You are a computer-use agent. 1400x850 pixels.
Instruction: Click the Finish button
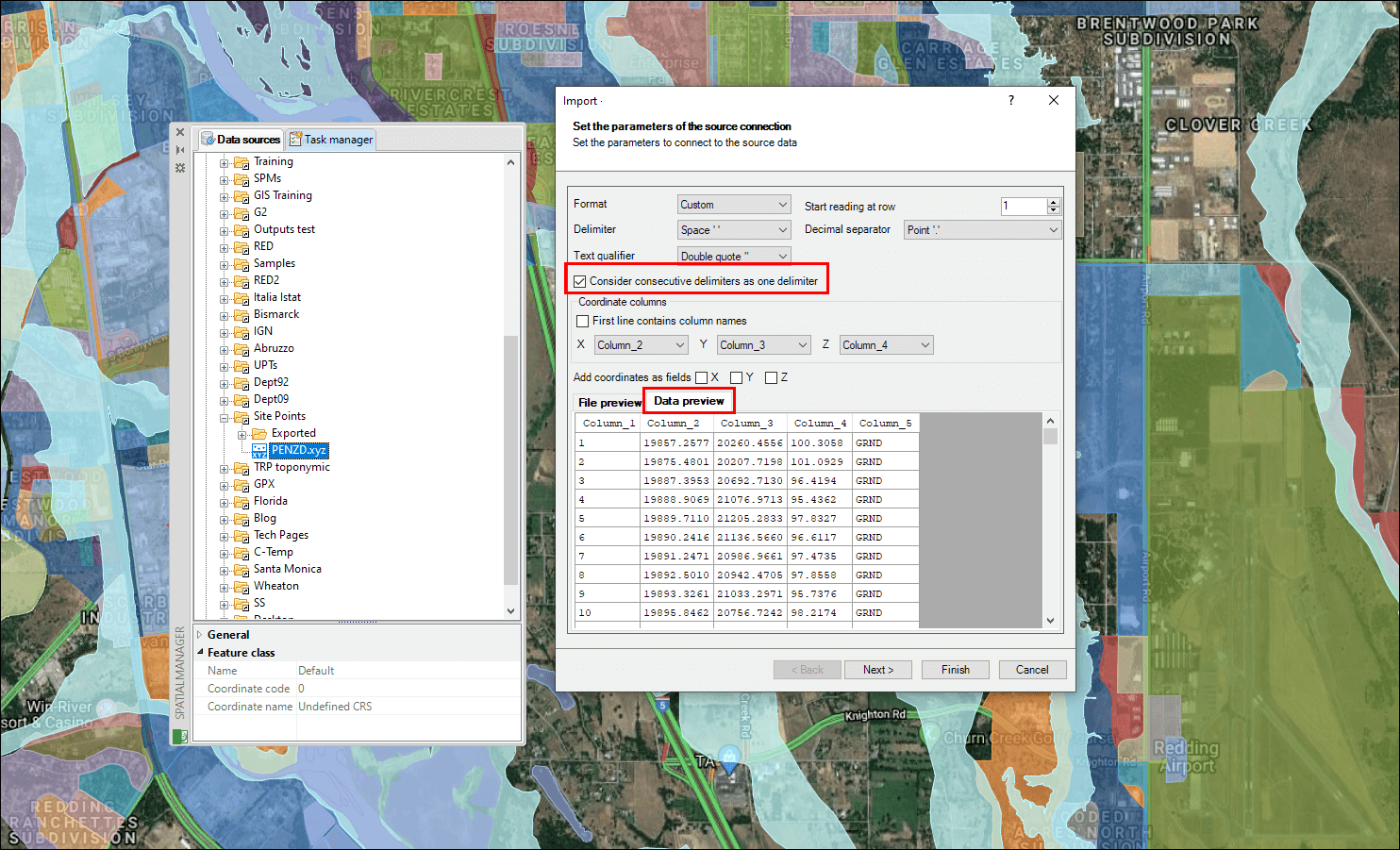tap(955, 670)
